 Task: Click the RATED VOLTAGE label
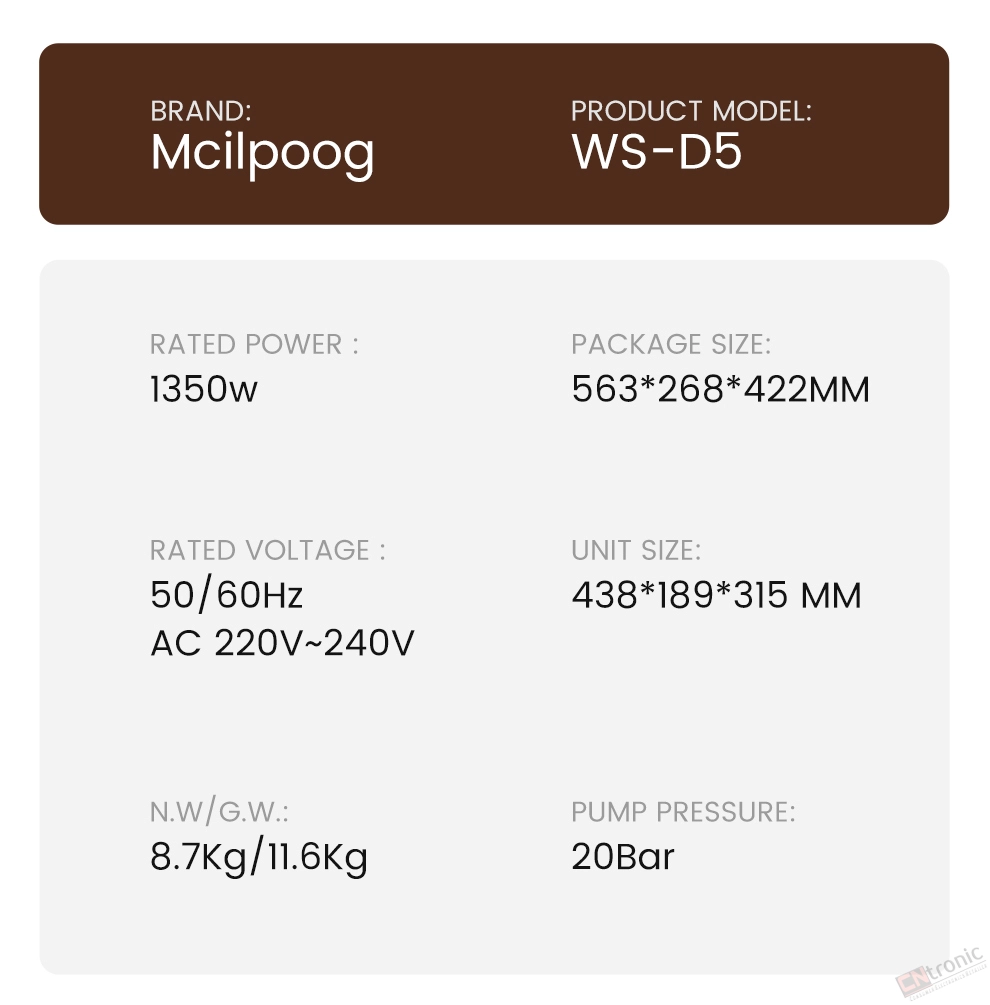click(x=268, y=550)
